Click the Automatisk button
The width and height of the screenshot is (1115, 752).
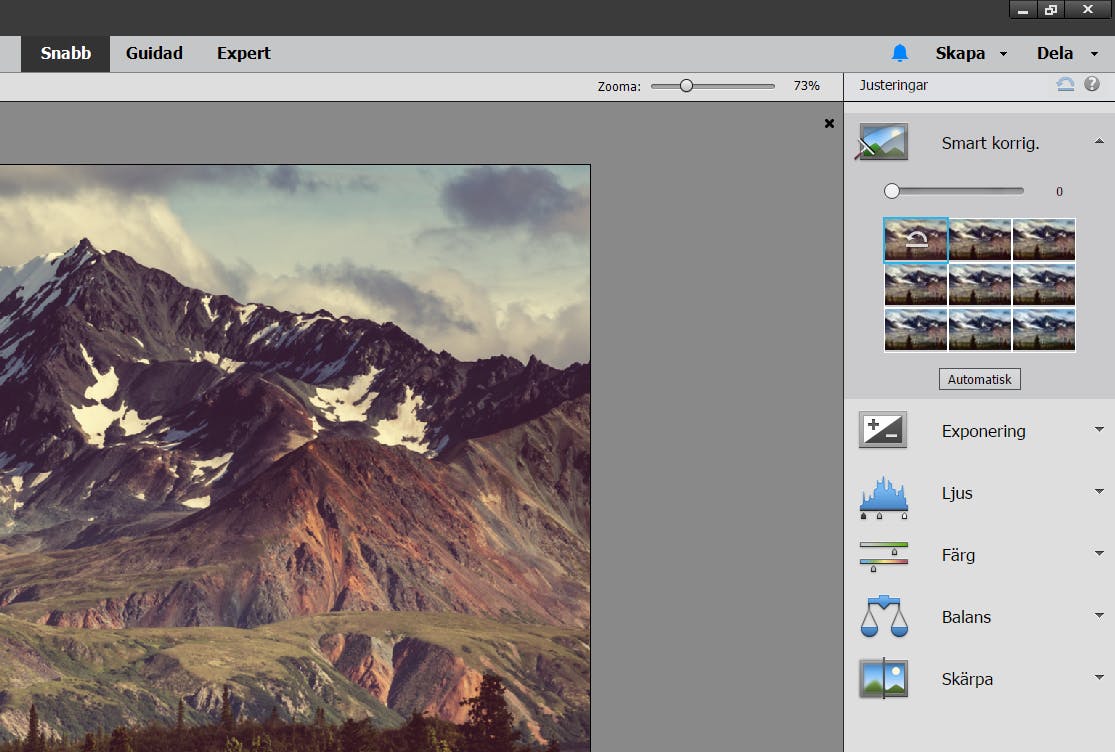pos(979,380)
